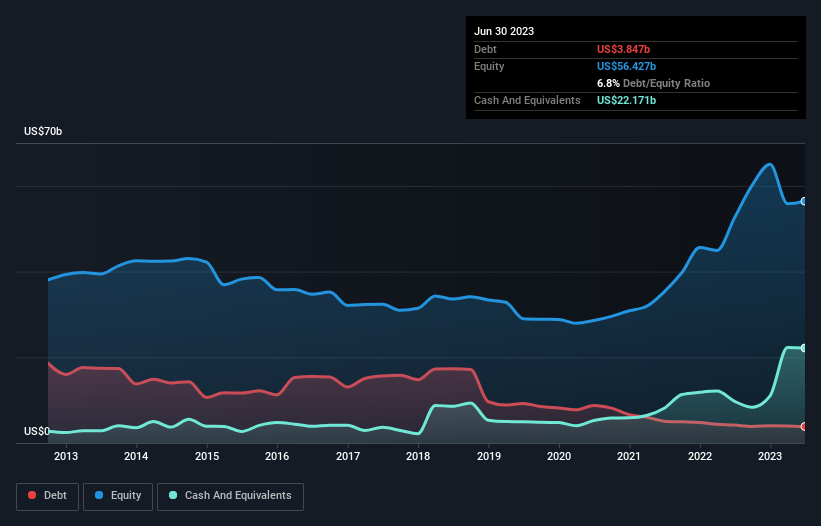The height and width of the screenshot is (526, 821).
Task: Click the red Debt legend dot
Action: point(32,495)
